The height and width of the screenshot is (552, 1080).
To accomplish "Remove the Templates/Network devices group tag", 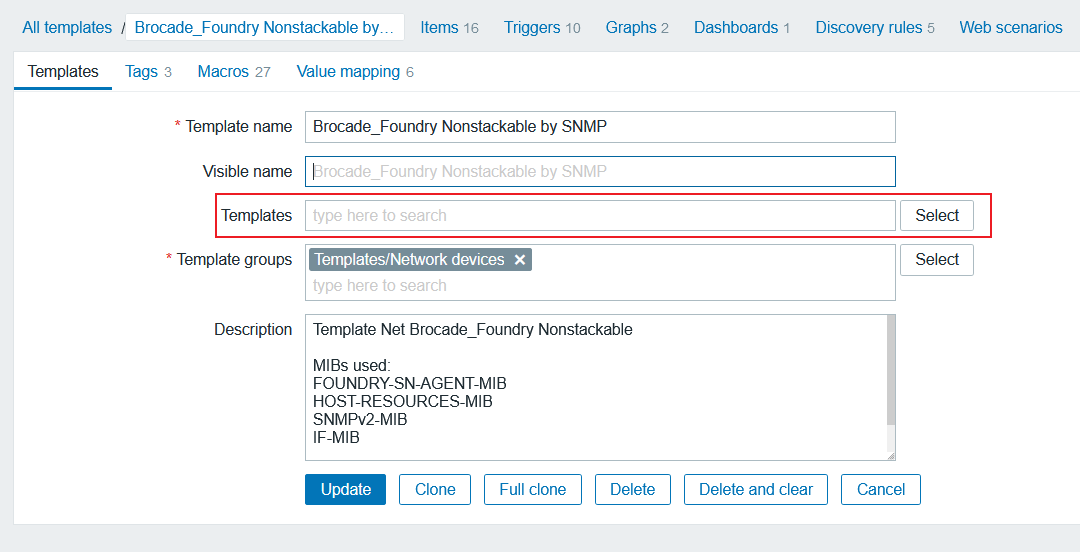I will pos(520,260).
